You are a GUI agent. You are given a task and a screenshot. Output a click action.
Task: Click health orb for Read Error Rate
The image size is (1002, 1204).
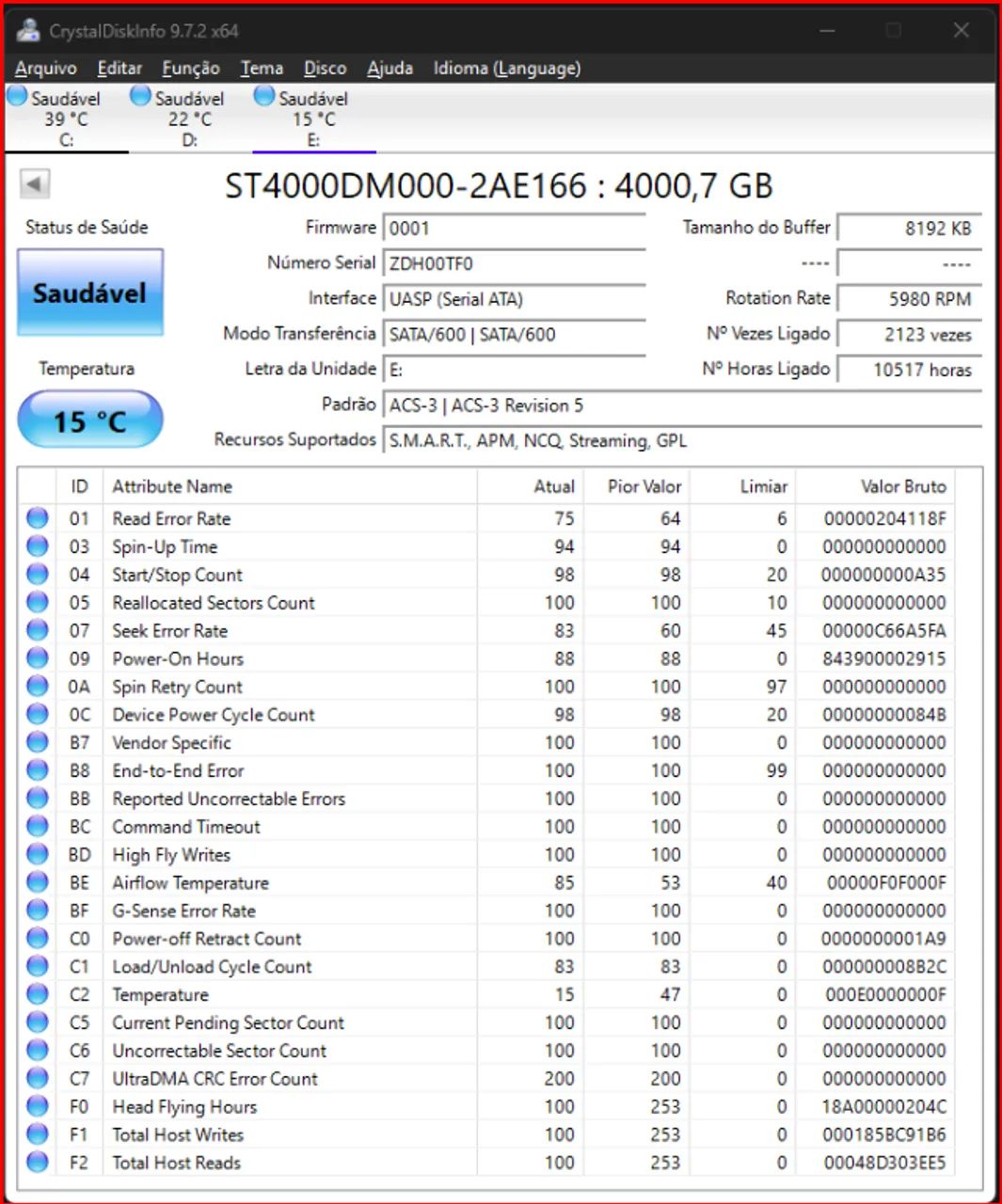tap(37, 517)
